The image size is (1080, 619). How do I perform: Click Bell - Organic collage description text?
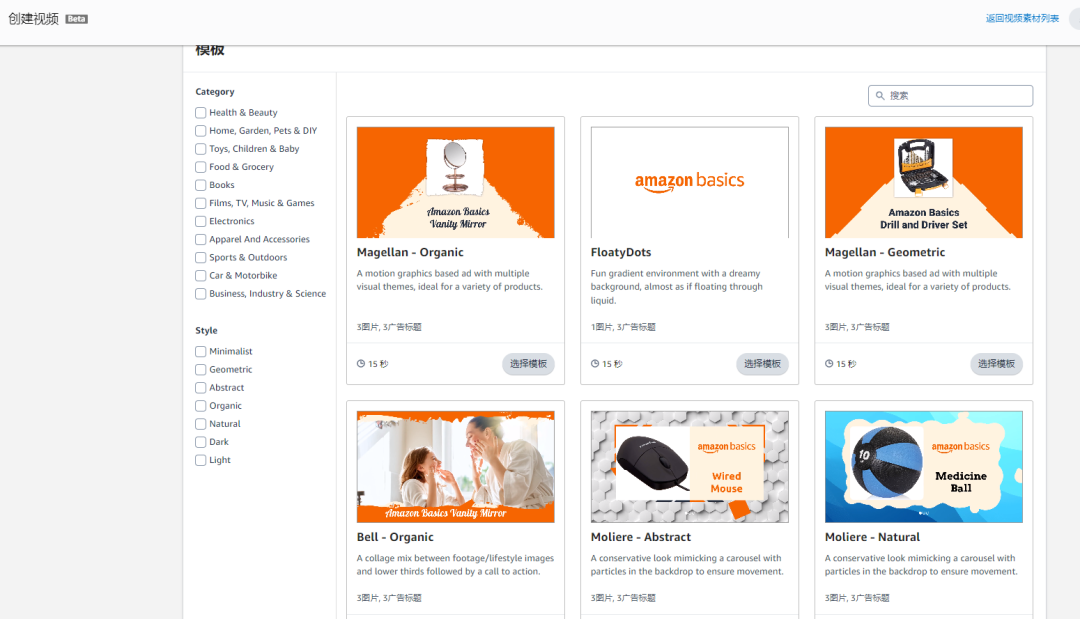click(x=455, y=565)
